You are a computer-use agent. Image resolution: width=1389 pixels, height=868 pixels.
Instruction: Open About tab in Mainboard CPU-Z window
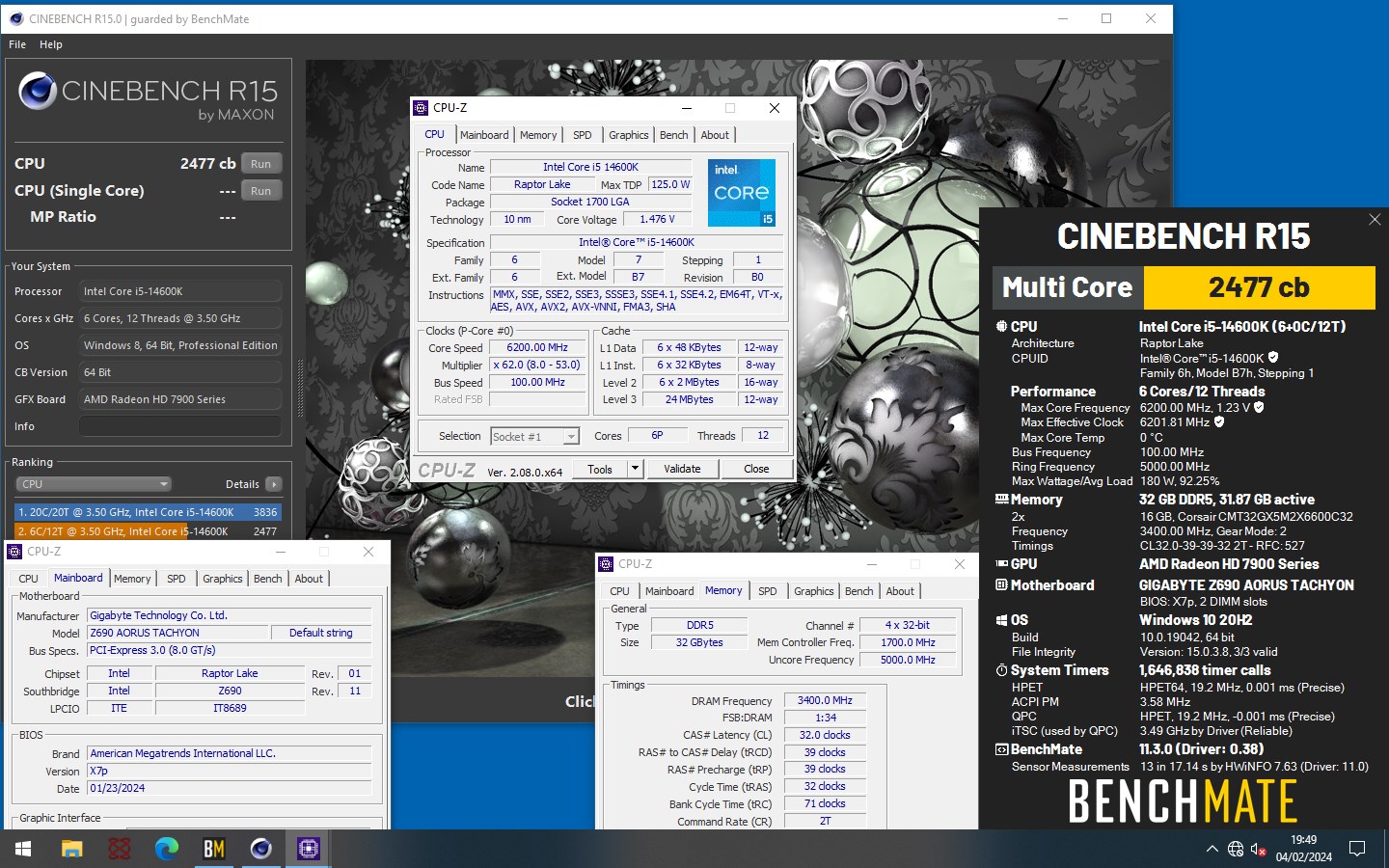point(310,579)
